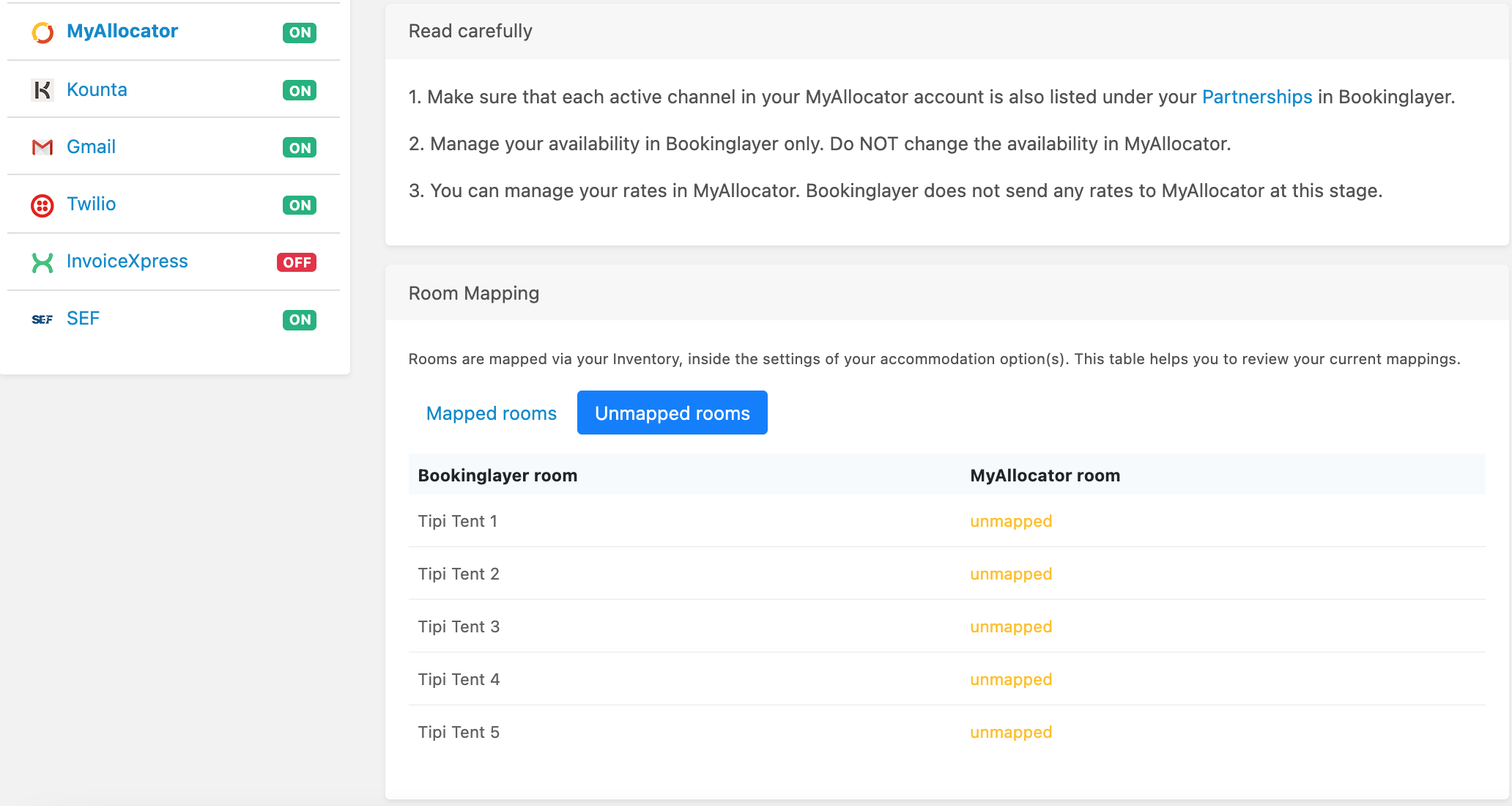Viewport: 1512px width, 806px height.
Task: Click unmapped status for Tipi Tent 4
Action: pos(1011,679)
